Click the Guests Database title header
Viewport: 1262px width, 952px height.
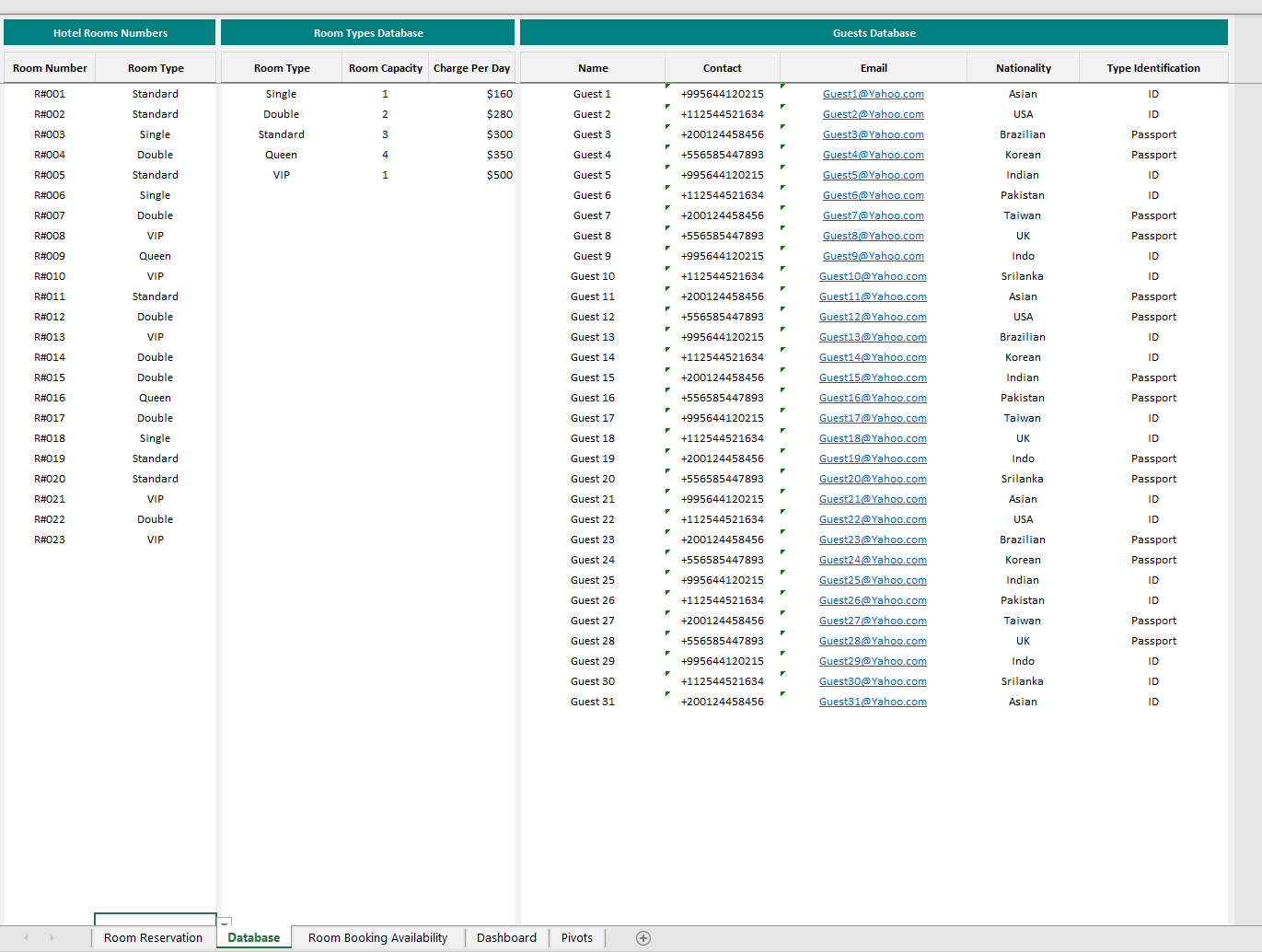coord(874,33)
